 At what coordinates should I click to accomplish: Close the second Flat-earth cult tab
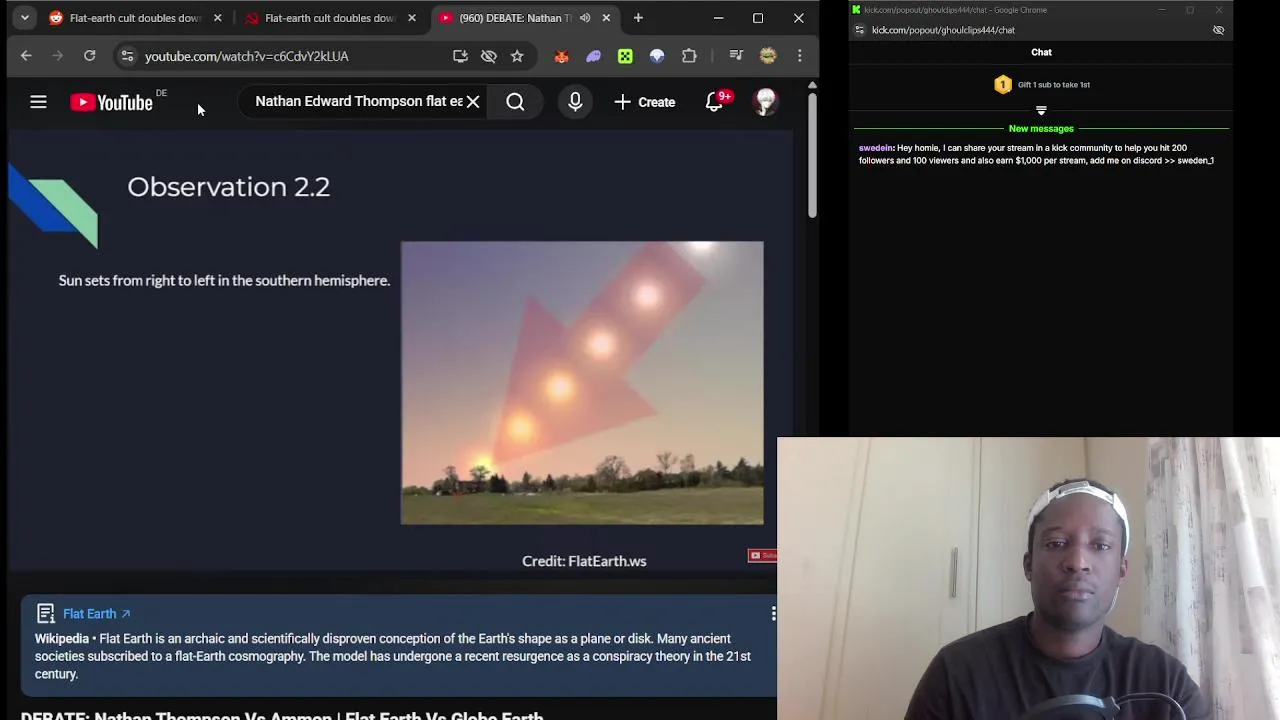411,18
